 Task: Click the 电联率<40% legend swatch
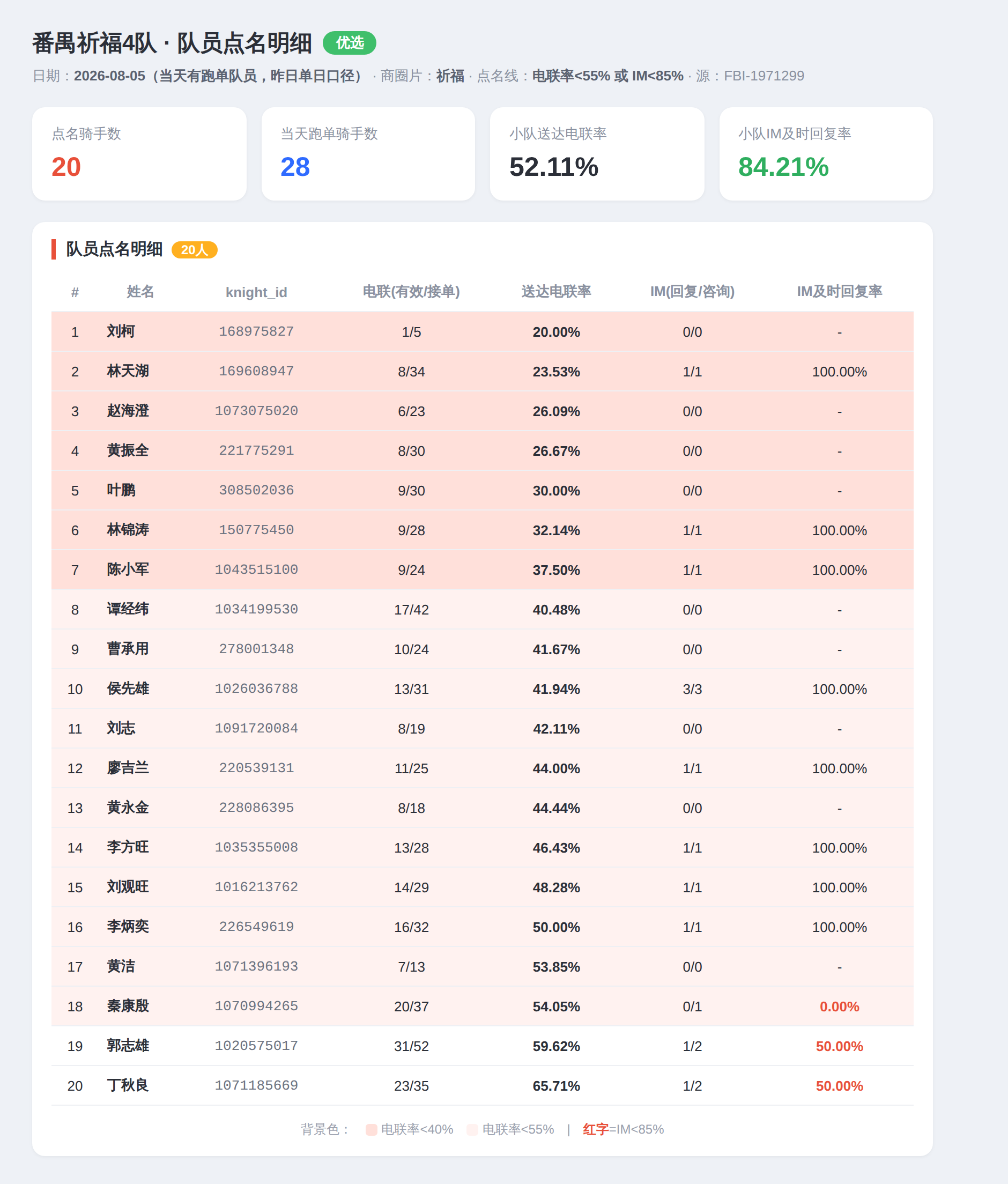[x=372, y=1130]
